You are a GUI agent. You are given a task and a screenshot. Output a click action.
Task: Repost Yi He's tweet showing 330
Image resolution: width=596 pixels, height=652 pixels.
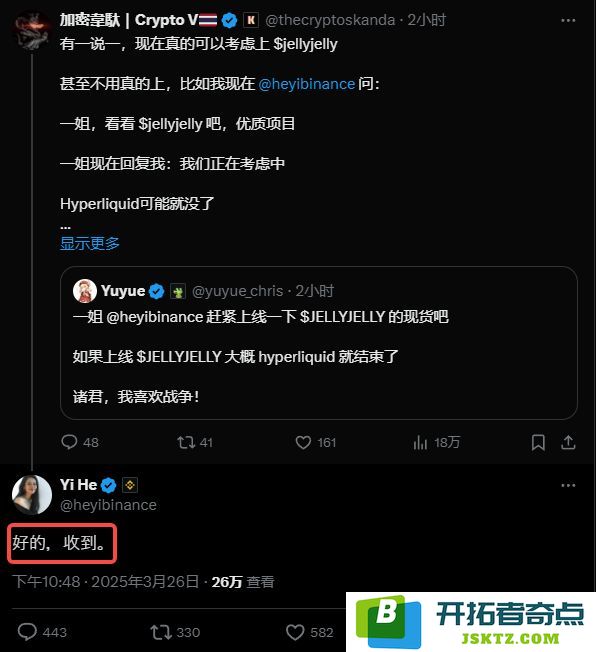[x=161, y=632]
